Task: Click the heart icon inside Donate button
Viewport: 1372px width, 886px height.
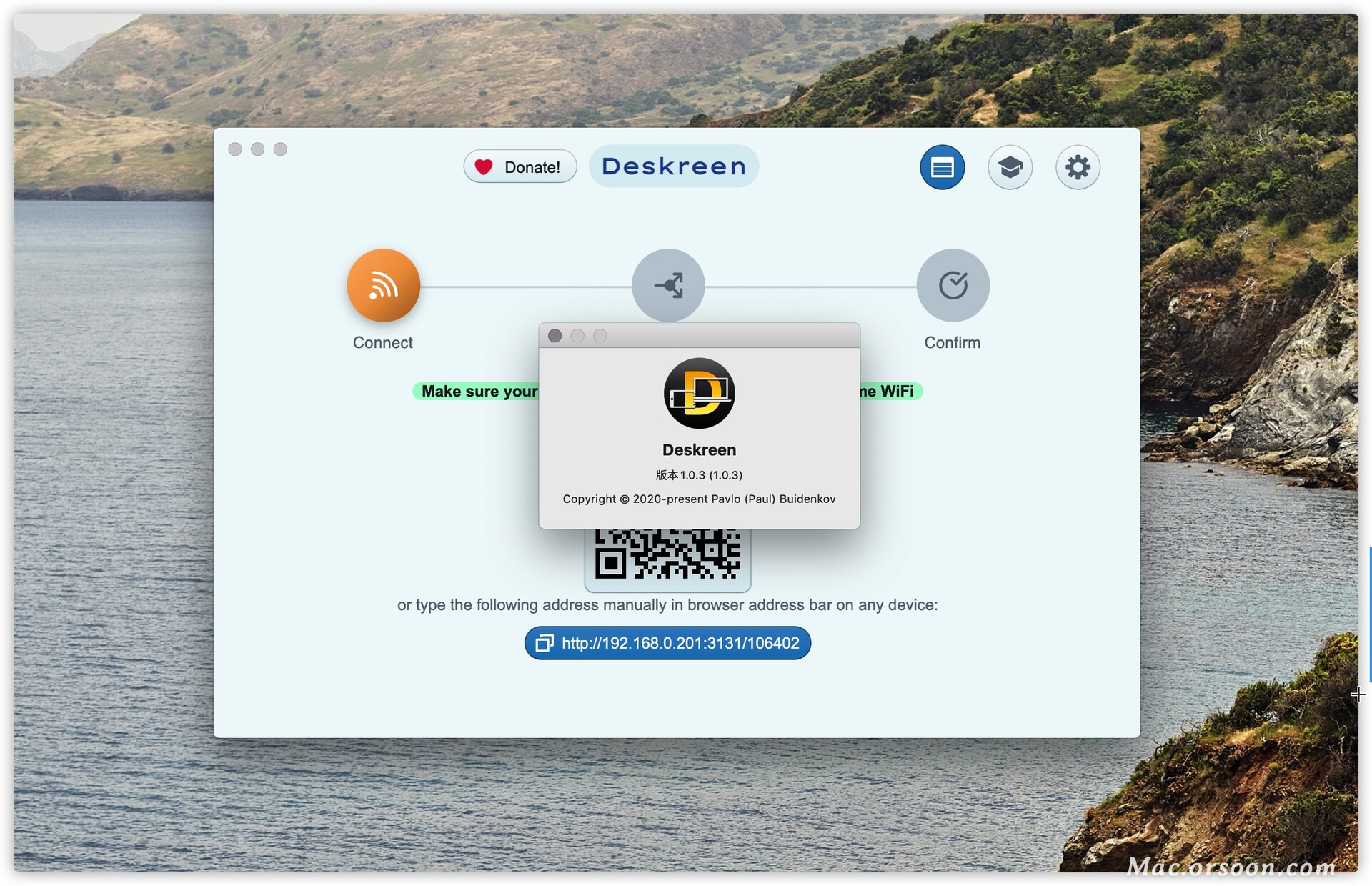Action: [x=484, y=166]
